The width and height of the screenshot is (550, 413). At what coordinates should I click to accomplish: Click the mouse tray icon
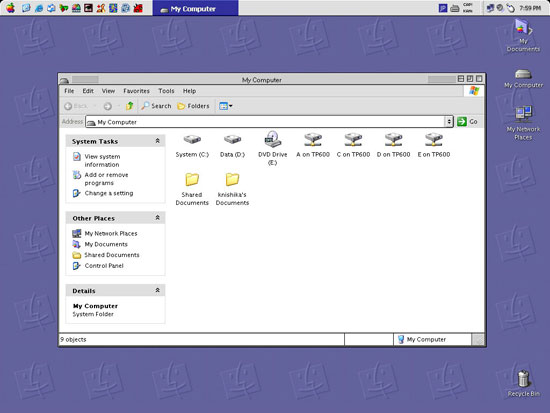pos(511,8)
